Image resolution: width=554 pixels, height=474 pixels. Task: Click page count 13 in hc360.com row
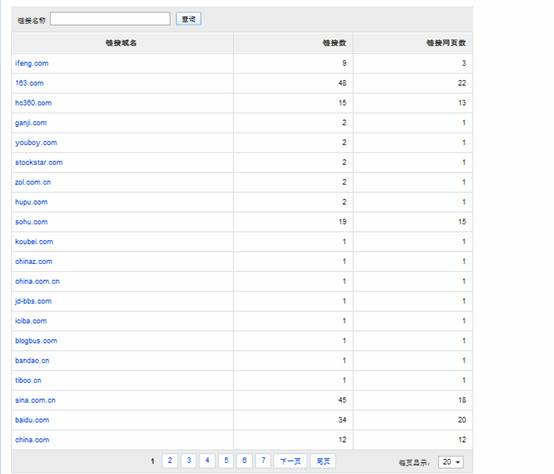coord(462,103)
